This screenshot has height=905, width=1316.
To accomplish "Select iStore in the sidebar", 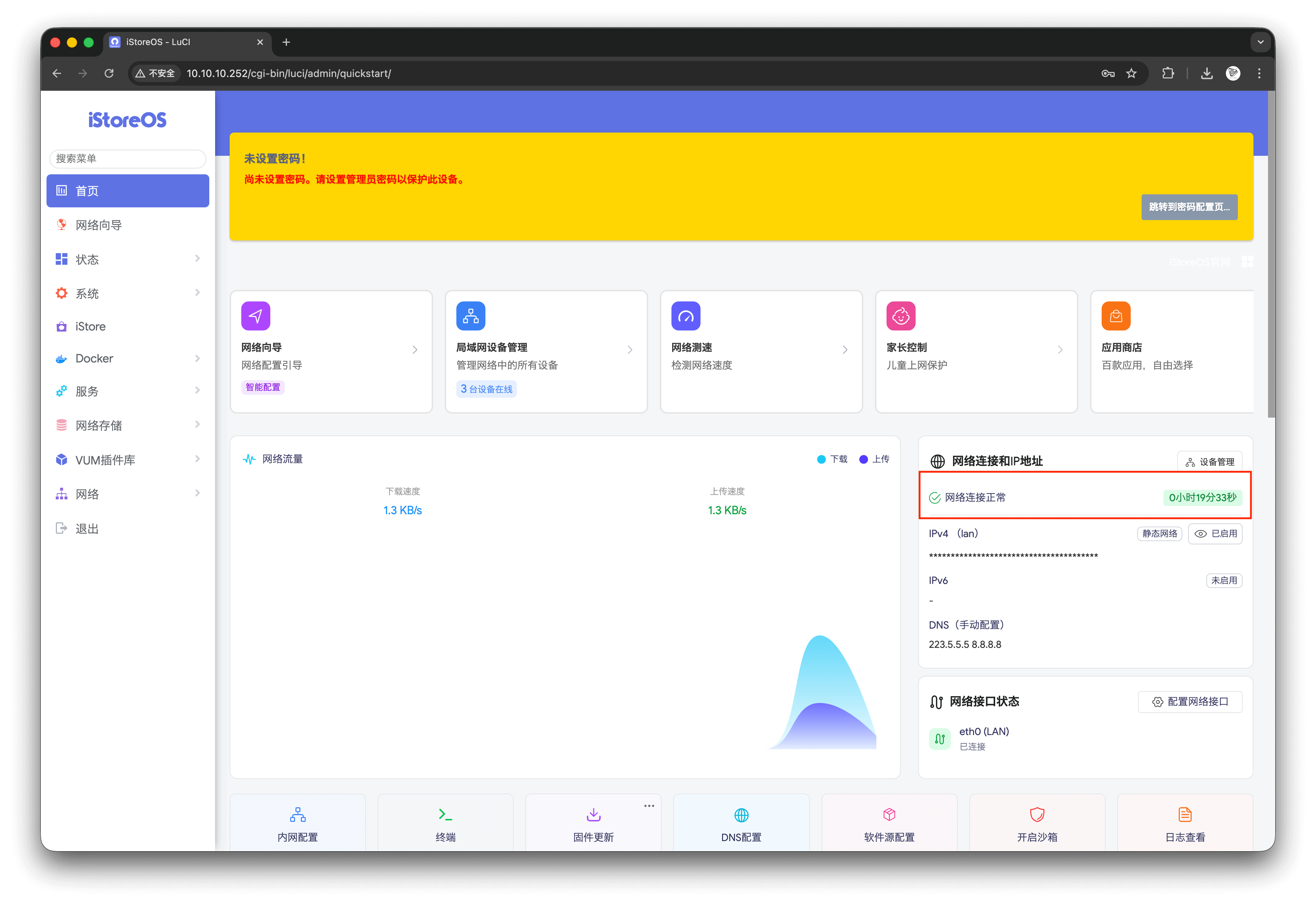I will [91, 326].
